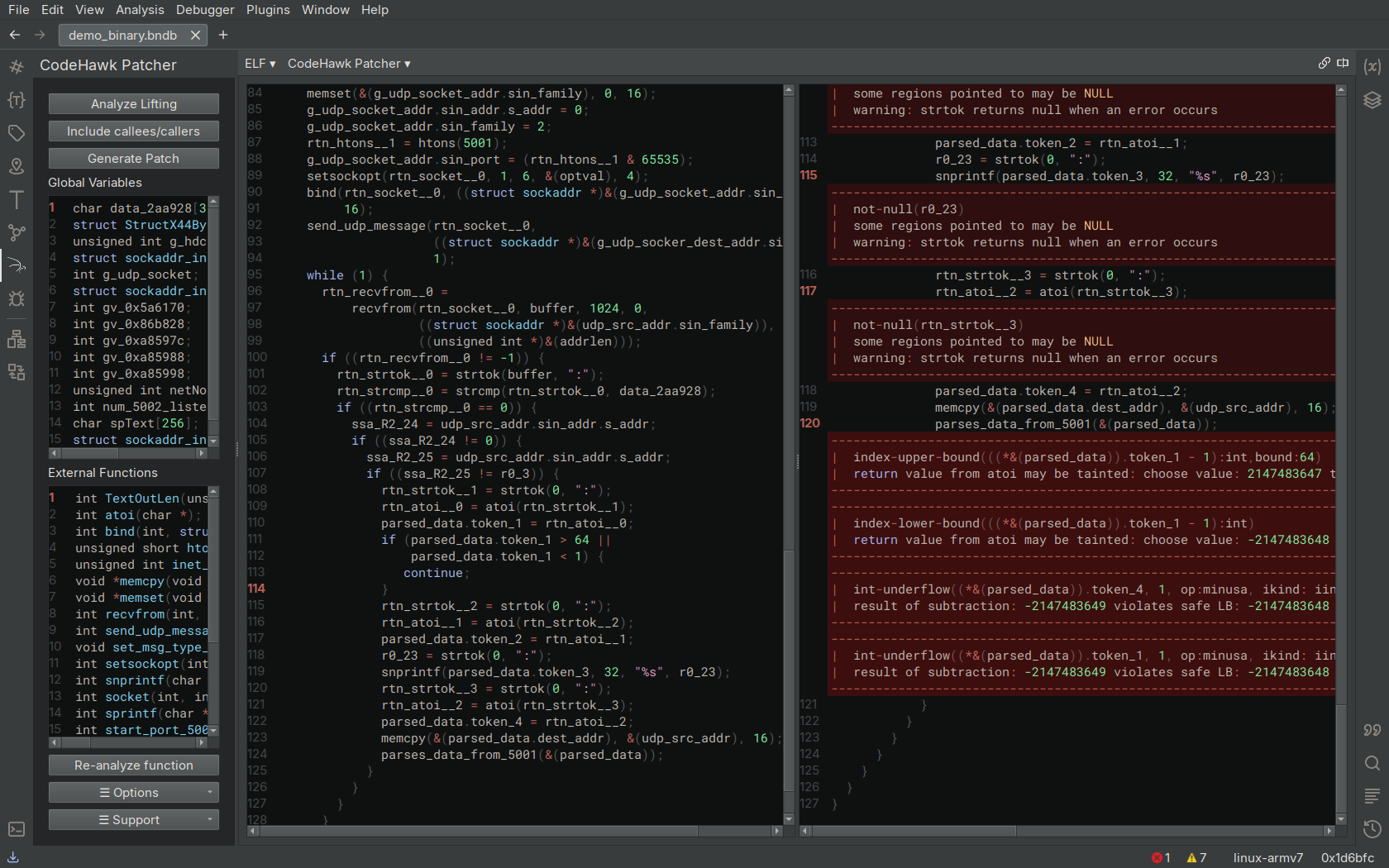The width and height of the screenshot is (1389, 868).
Task: Open the scripting console icon
Action: coord(17,828)
